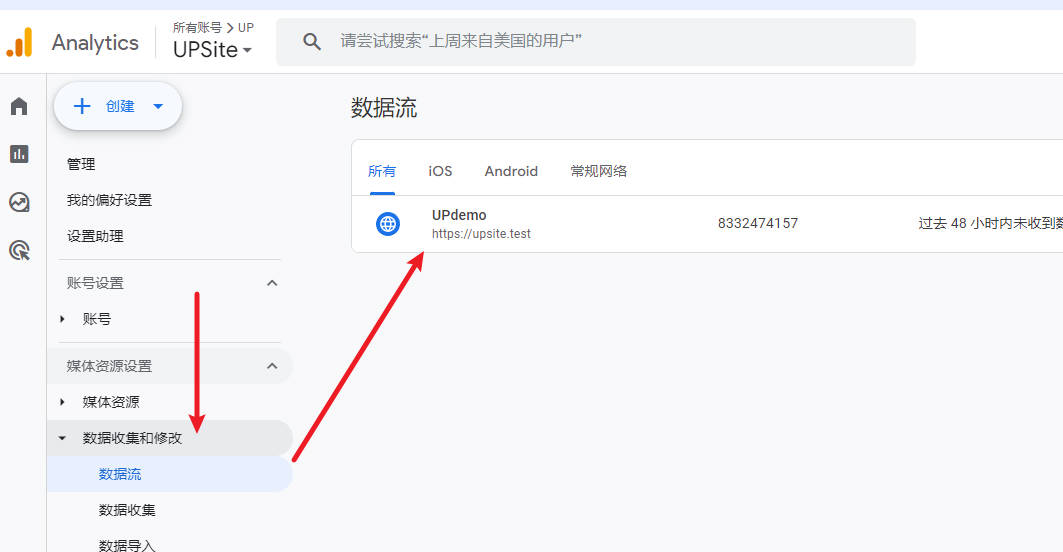This screenshot has height=552, width=1063.
Task: Open the UPSite property selector dropdown
Action: (212, 50)
